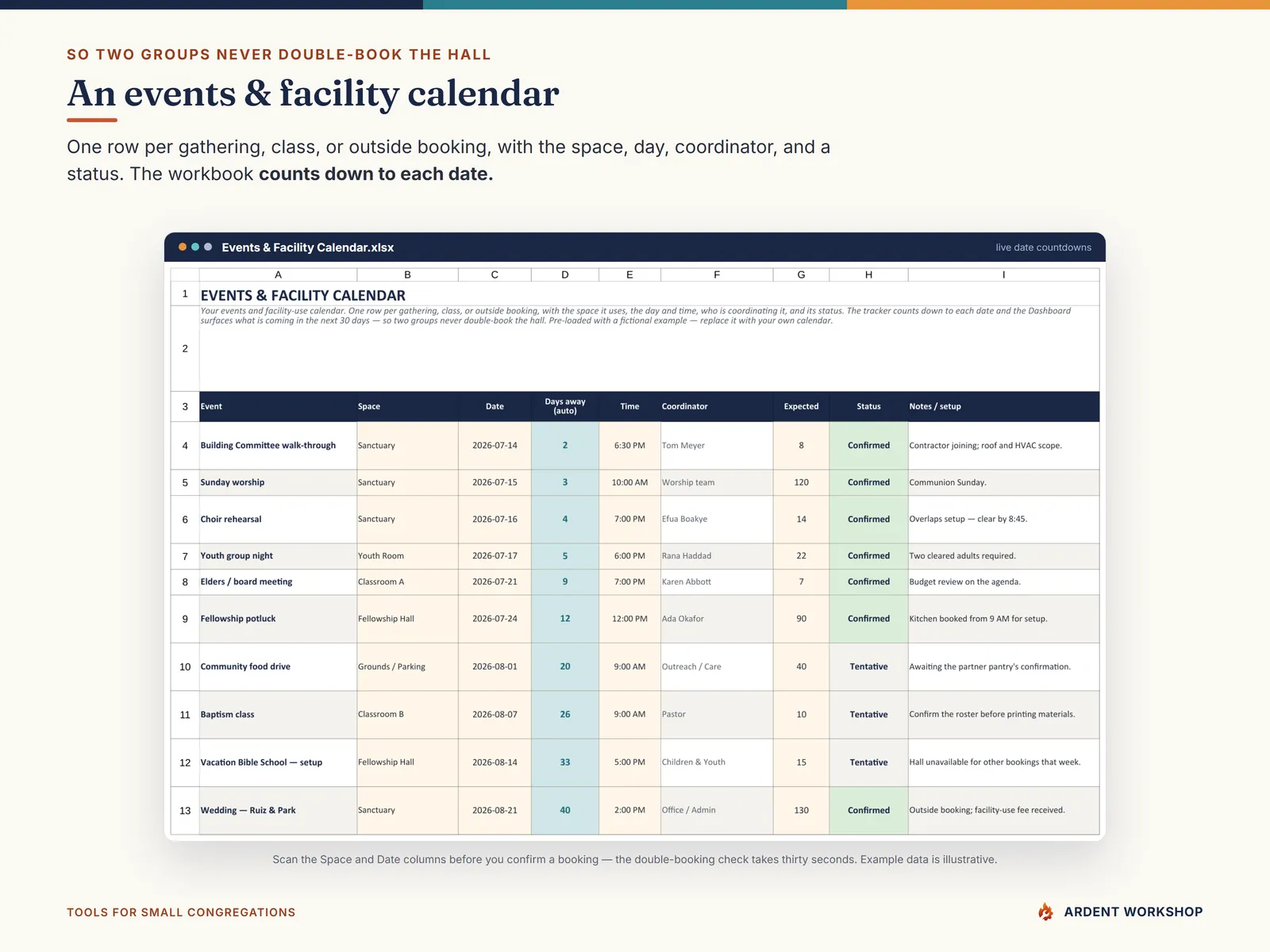The image size is (1270, 952).
Task: Click the 'Efua Boakye' coordinator cell
Action: coord(717,520)
